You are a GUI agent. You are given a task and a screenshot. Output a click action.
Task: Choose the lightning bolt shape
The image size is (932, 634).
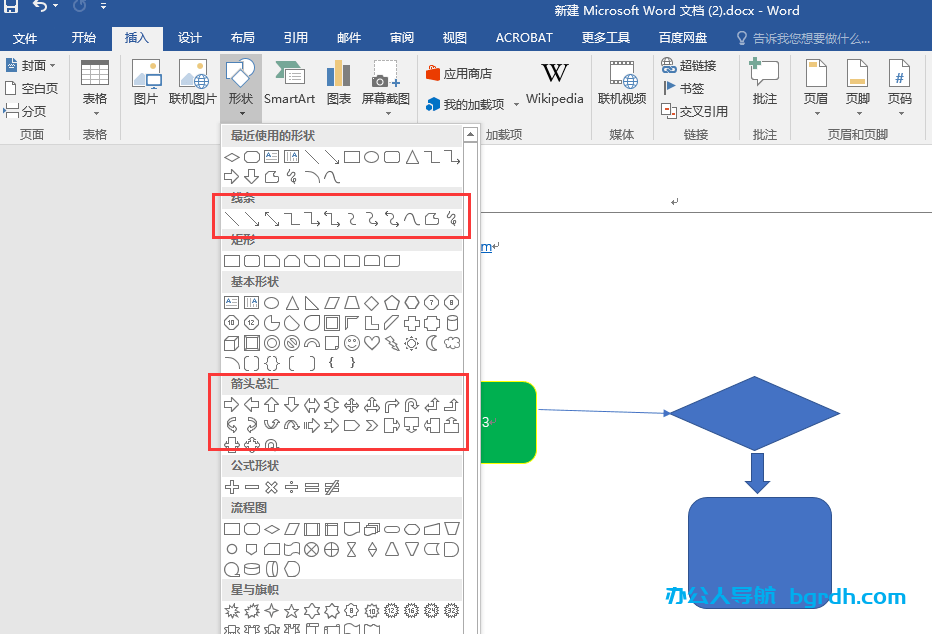(x=392, y=343)
